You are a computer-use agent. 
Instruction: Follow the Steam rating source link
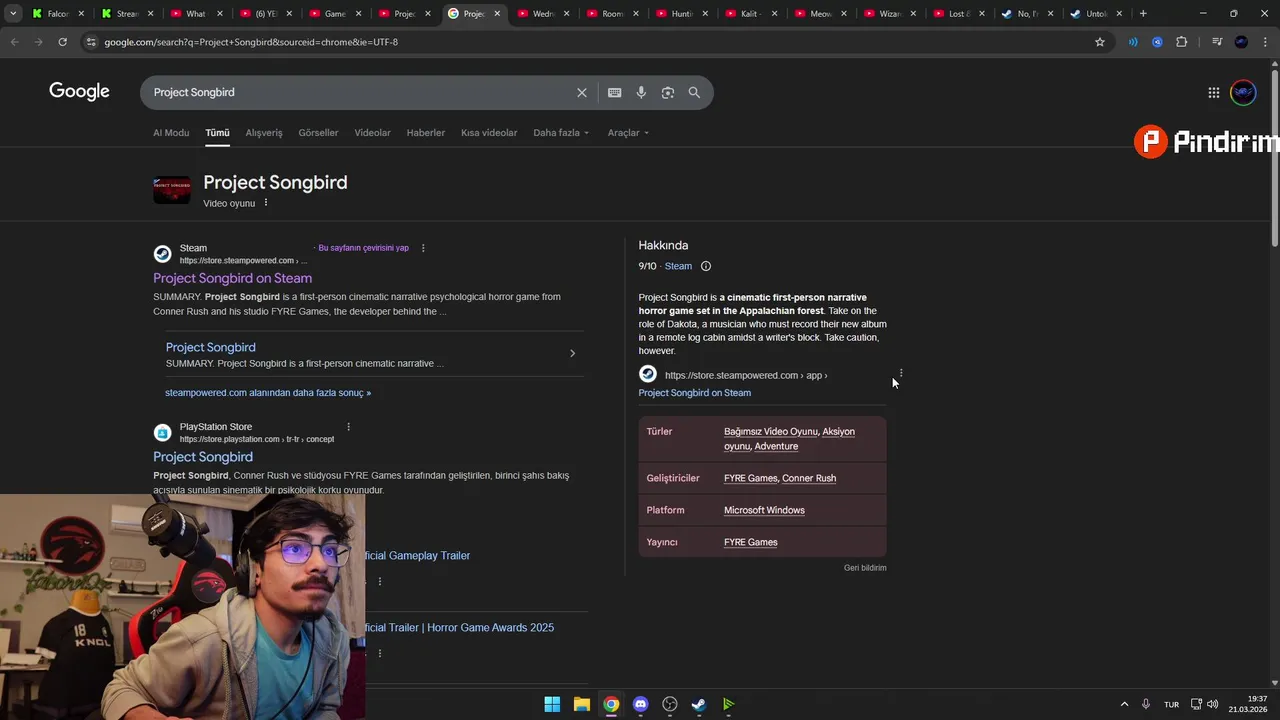[678, 266]
